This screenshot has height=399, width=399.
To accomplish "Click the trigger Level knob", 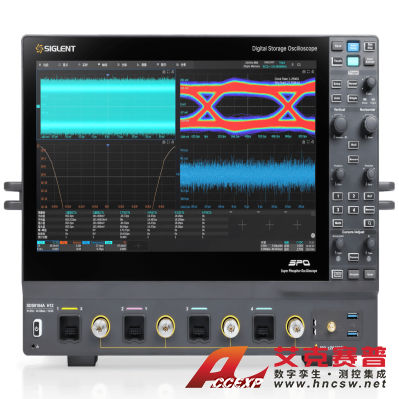I will [x=369, y=83].
